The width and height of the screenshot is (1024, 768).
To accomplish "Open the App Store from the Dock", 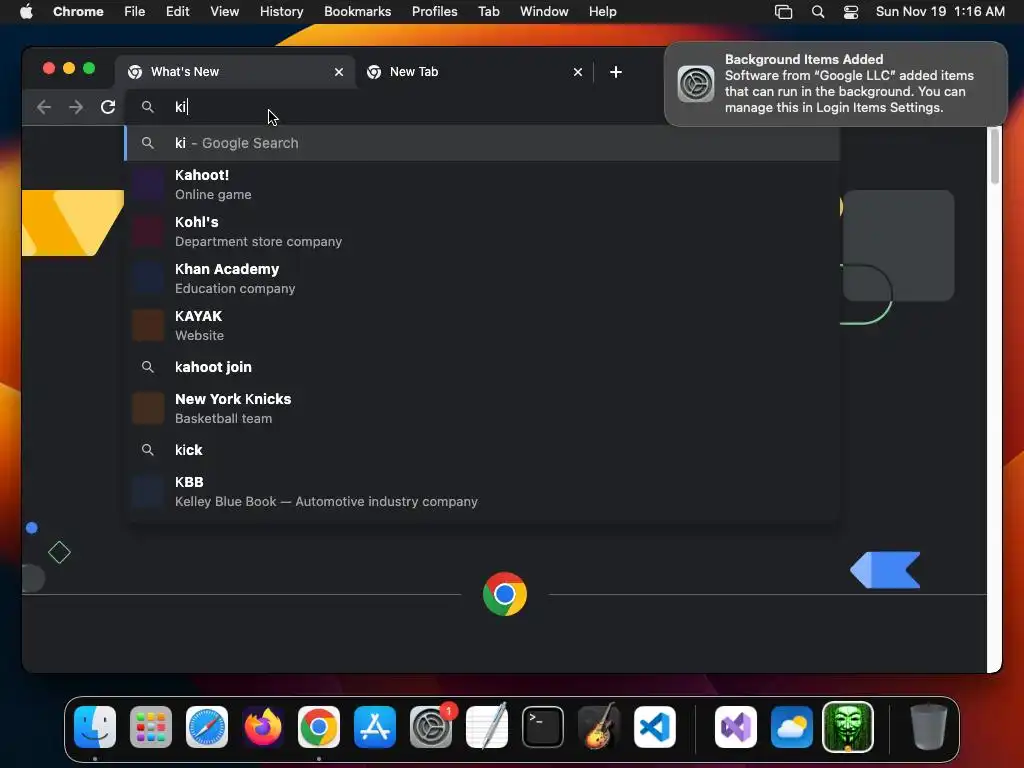I will pyautogui.click(x=375, y=727).
